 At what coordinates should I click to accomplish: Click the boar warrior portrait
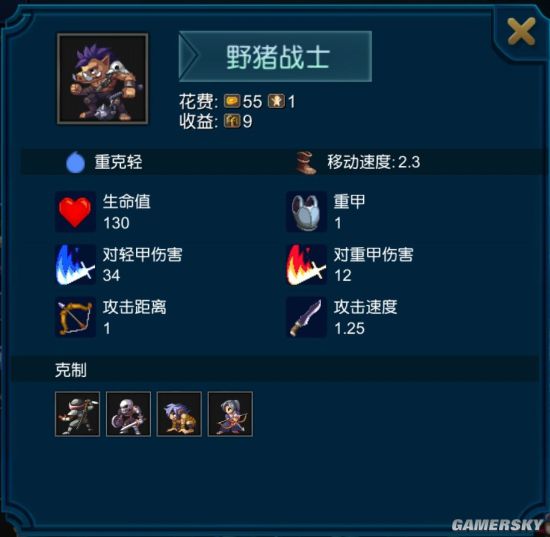click(x=102, y=79)
